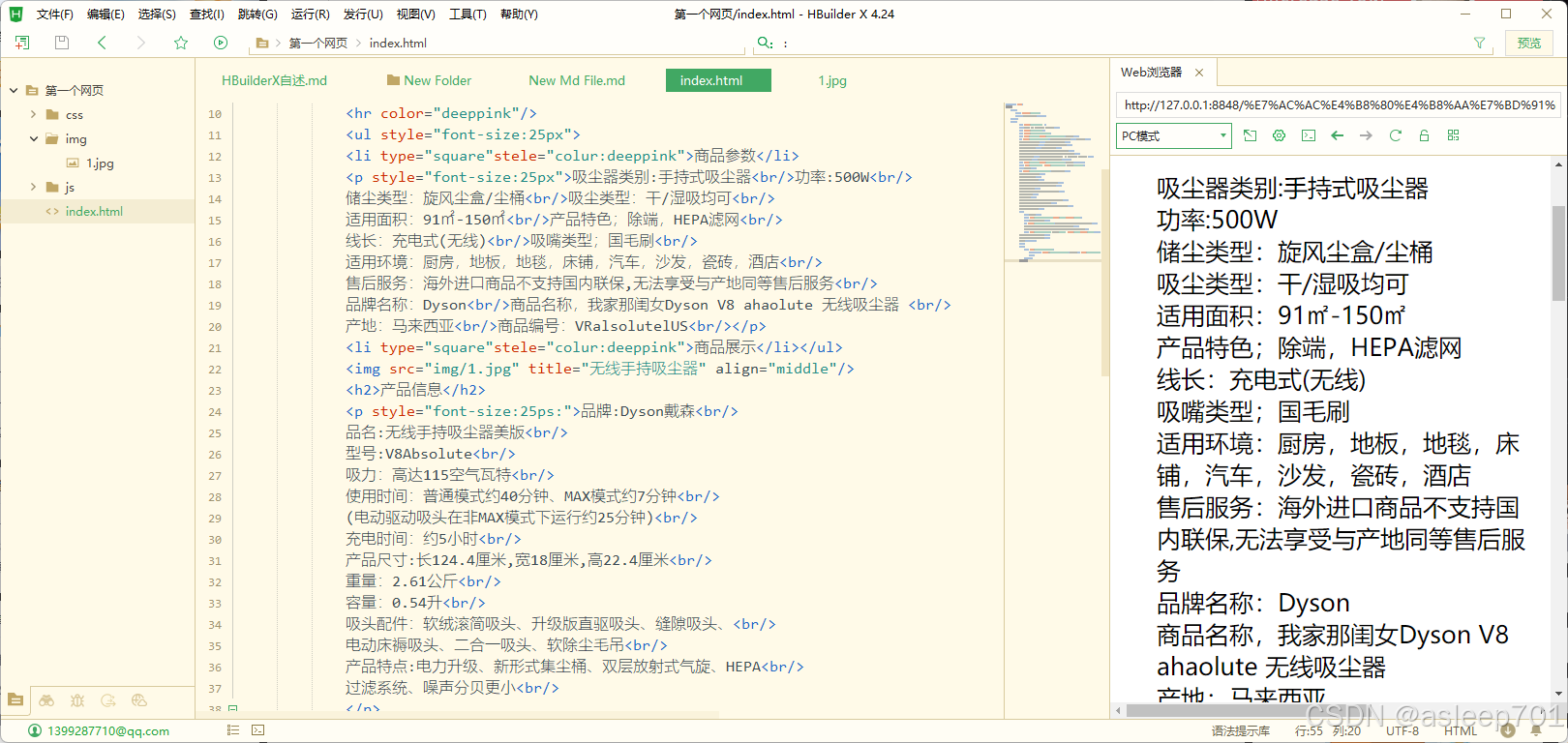Switch to the 1.jpg tab
The image size is (1568, 743).
pos(832,80)
